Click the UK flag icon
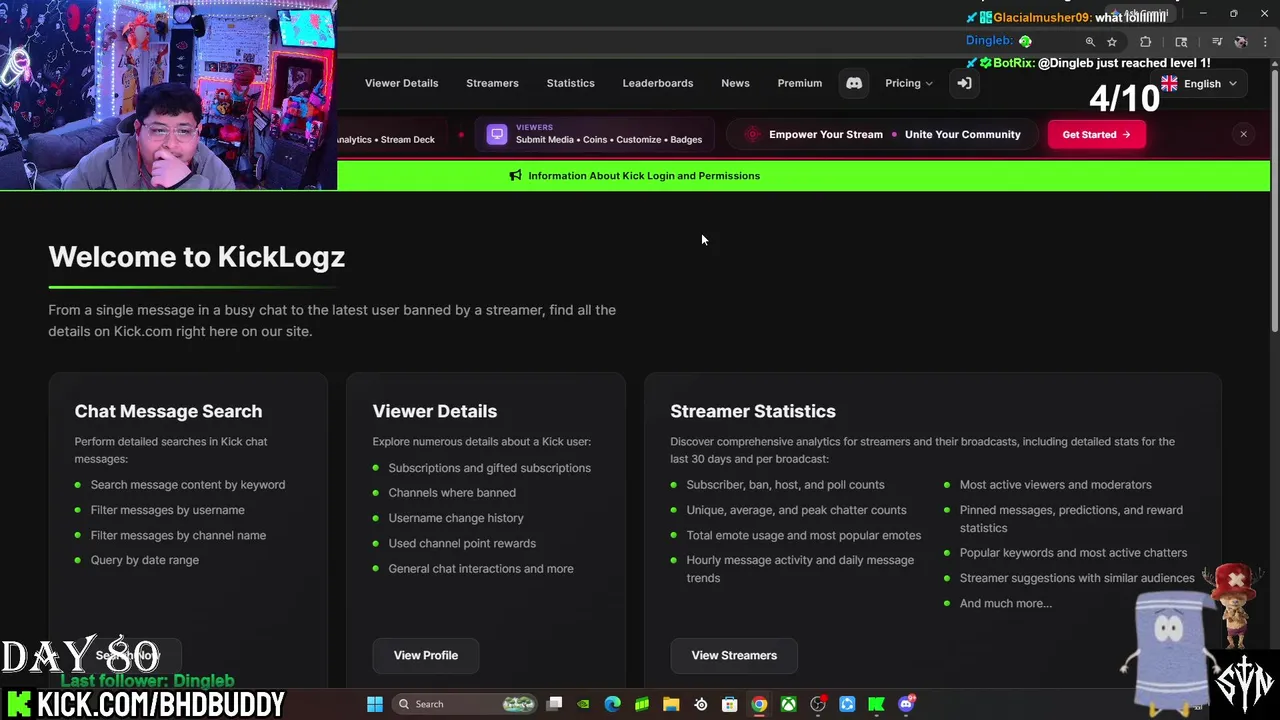 (1169, 83)
